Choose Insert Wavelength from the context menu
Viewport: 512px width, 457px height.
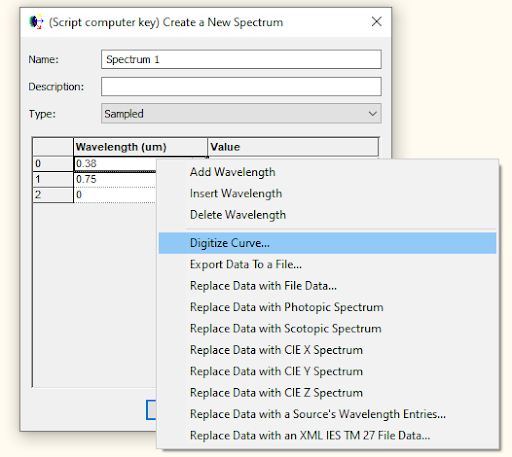coord(327,194)
